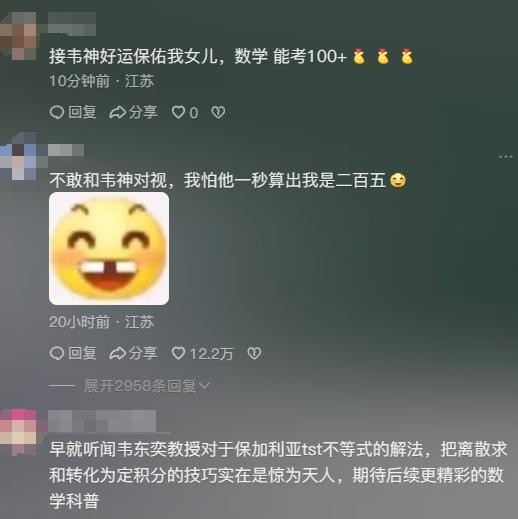Screen dimensions: 518x519
Task: Tap the 韦东奕教授 comment text
Action: pyautogui.click(x=278, y=475)
